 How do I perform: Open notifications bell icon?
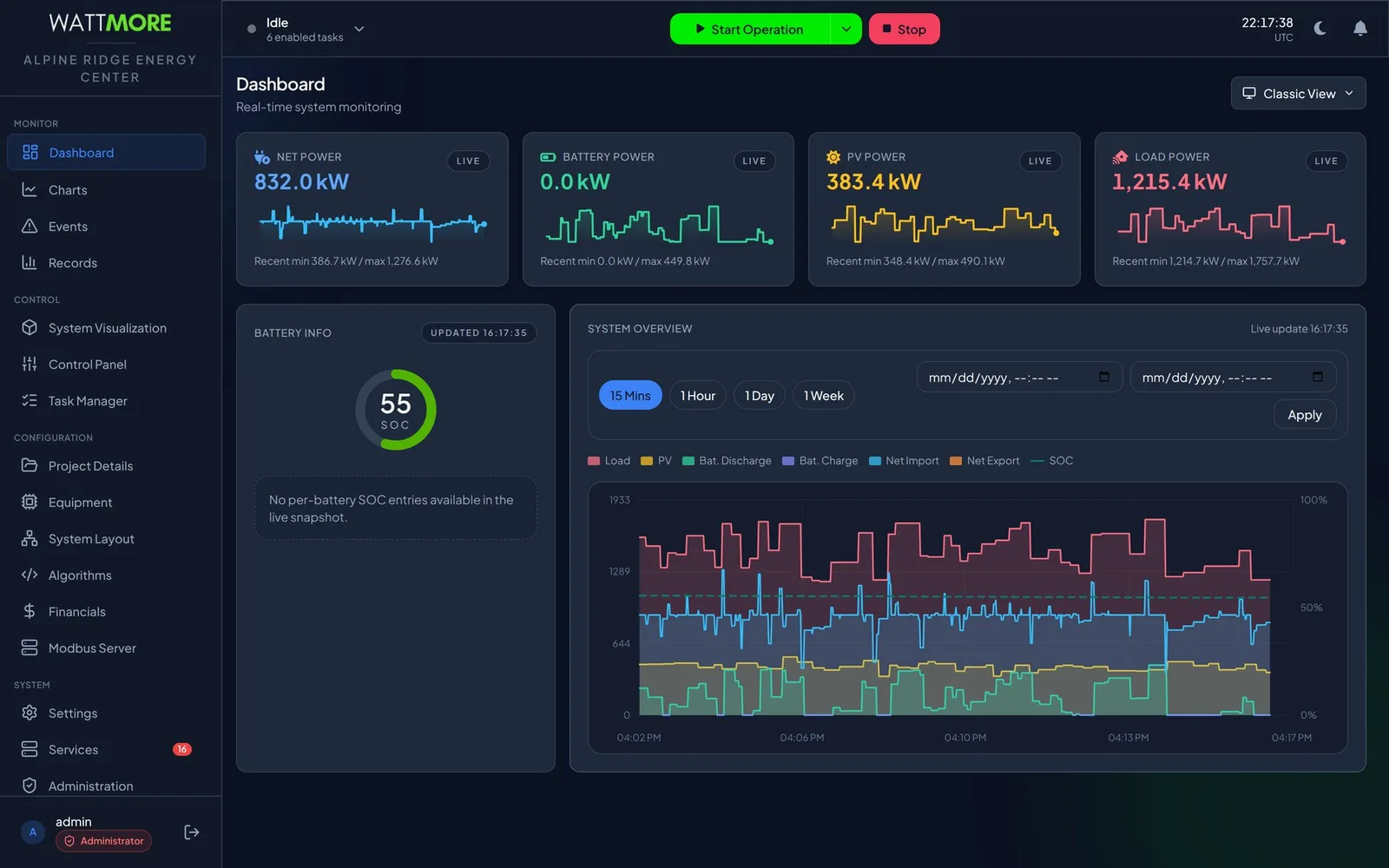coord(1360,29)
